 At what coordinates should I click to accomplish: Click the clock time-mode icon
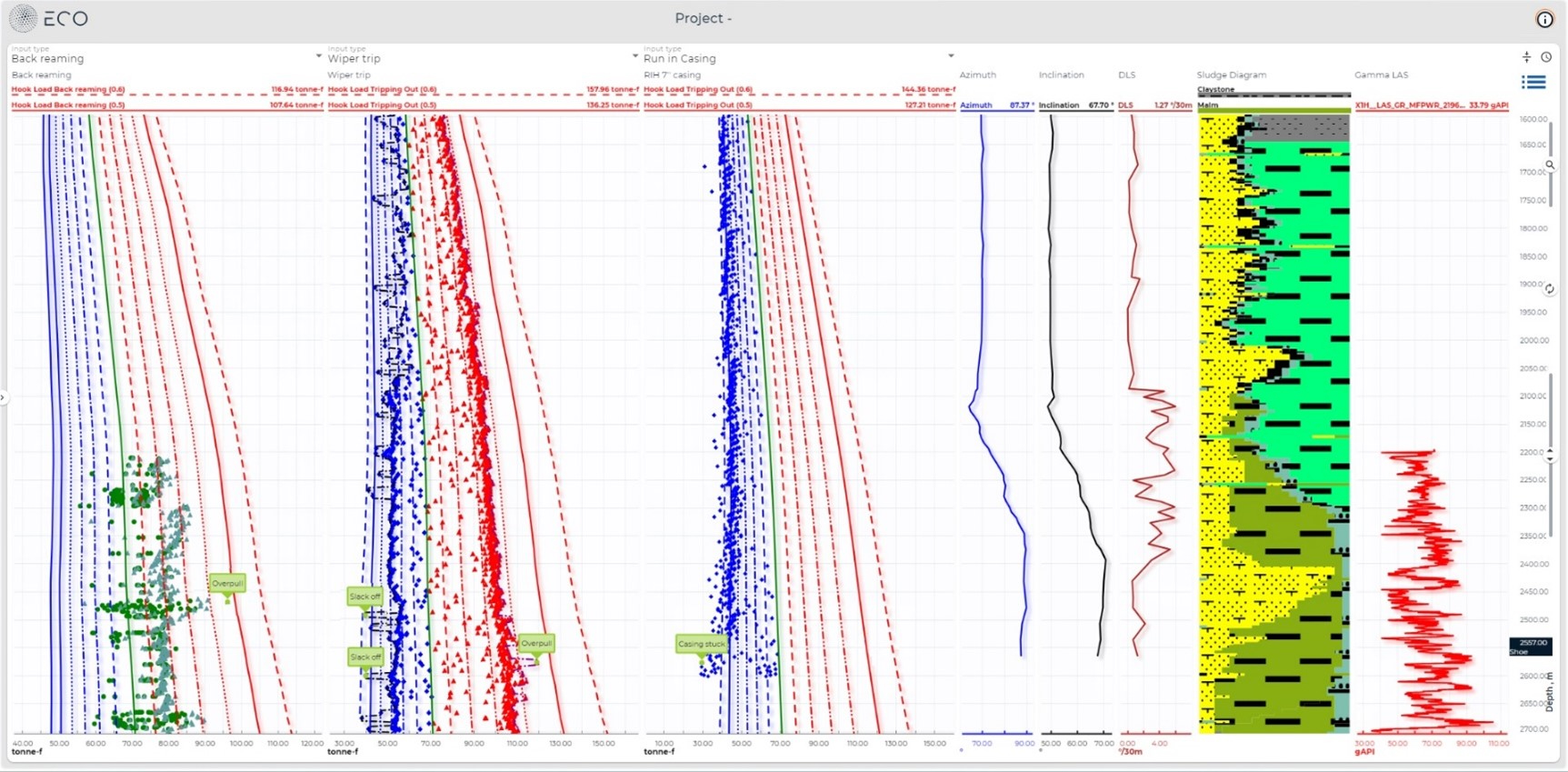point(1546,57)
